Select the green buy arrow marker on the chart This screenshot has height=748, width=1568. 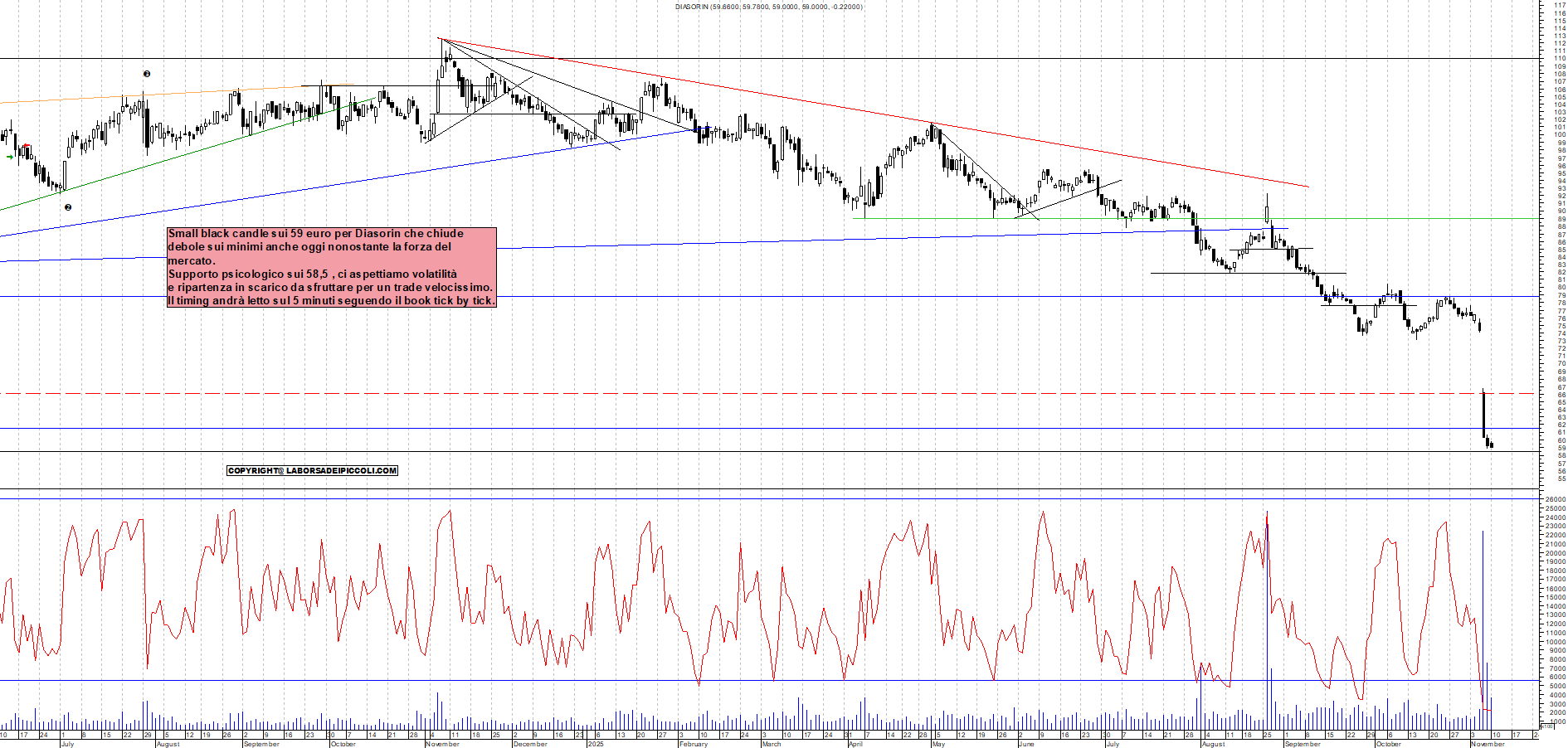coord(10,157)
